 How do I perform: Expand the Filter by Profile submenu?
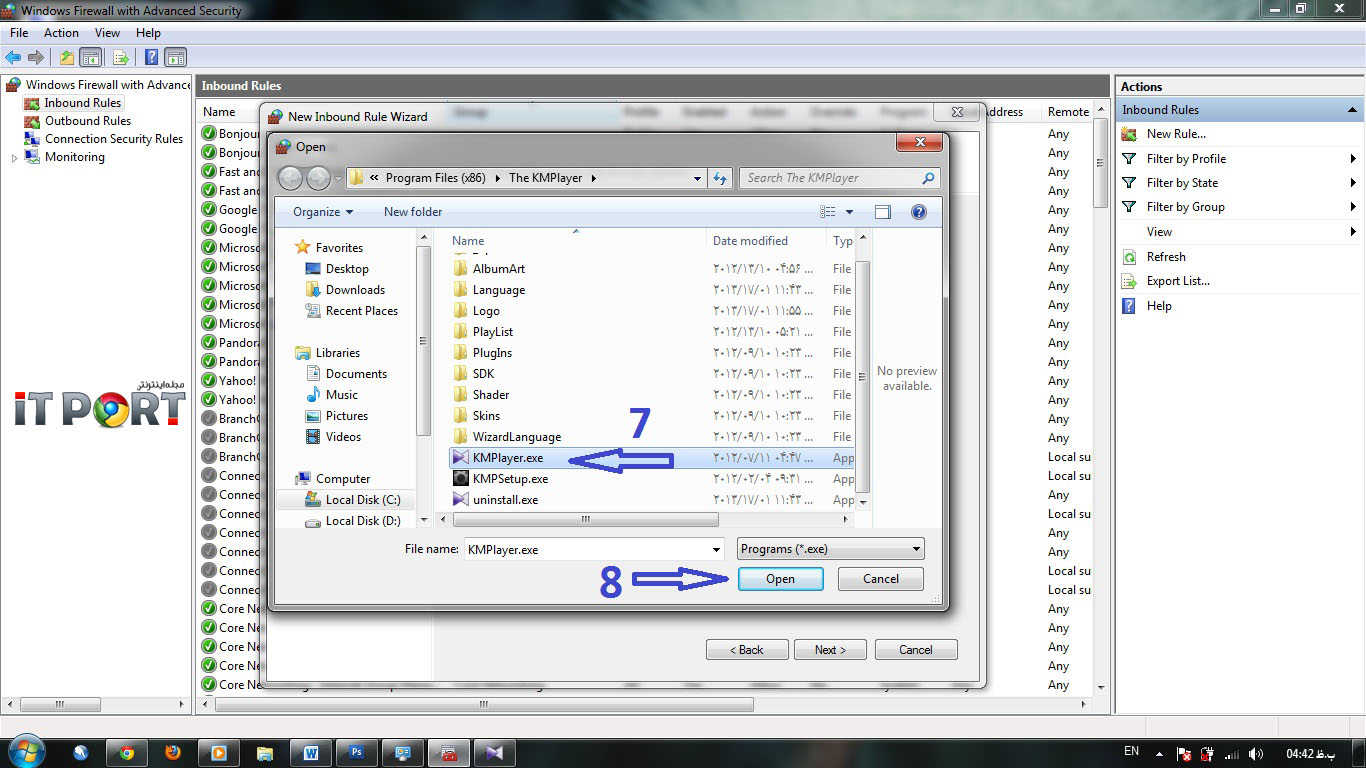(1353, 159)
